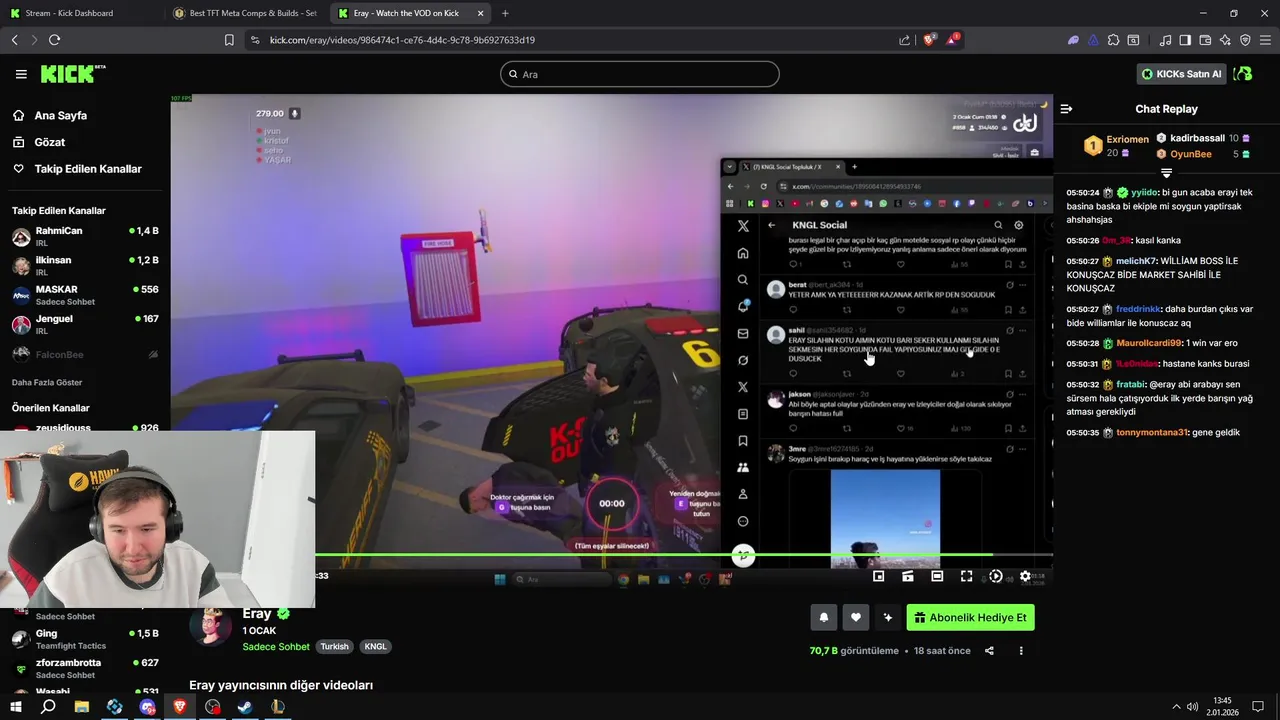Open playback speed control
The width and height of the screenshot is (1280, 720).
[x=995, y=576]
